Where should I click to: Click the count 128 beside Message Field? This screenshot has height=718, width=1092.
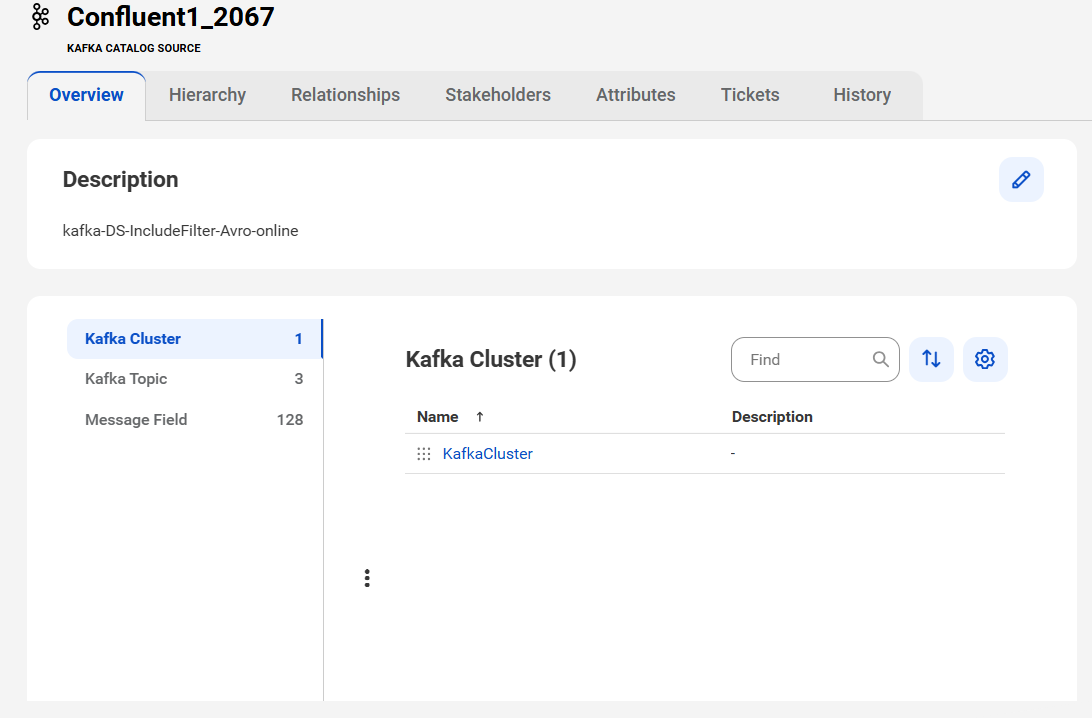click(x=290, y=420)
